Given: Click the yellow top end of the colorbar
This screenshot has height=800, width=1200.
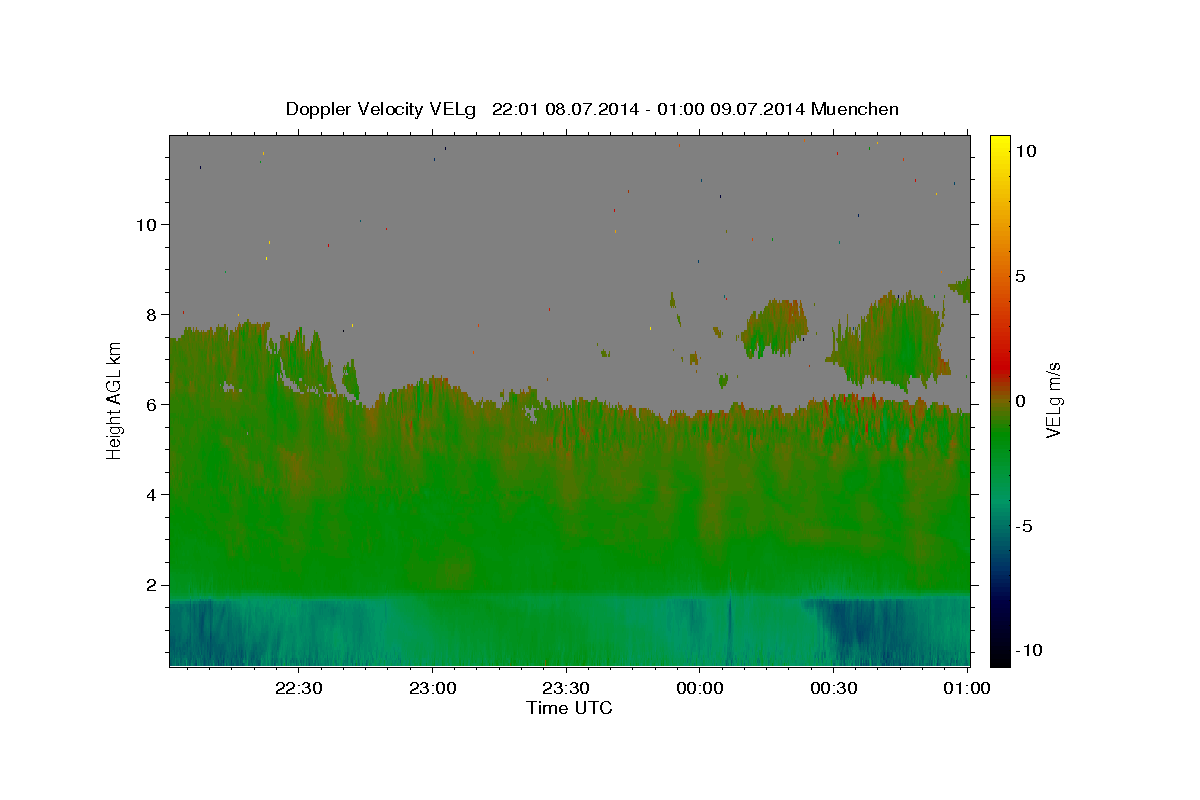Looking at the screenshot, I should (1000, 145).
